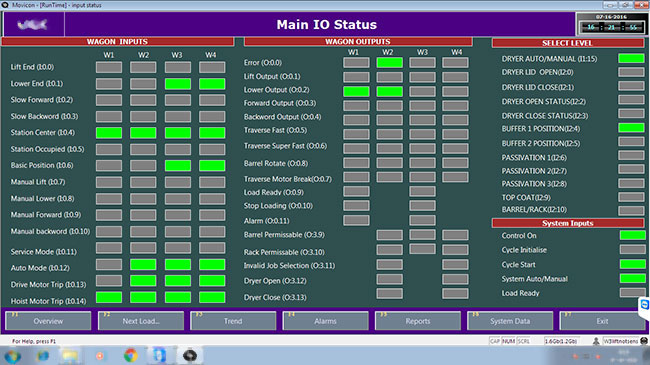The image size is (650, 365).
Task: Open System Data screen
Action: (510, 321)
